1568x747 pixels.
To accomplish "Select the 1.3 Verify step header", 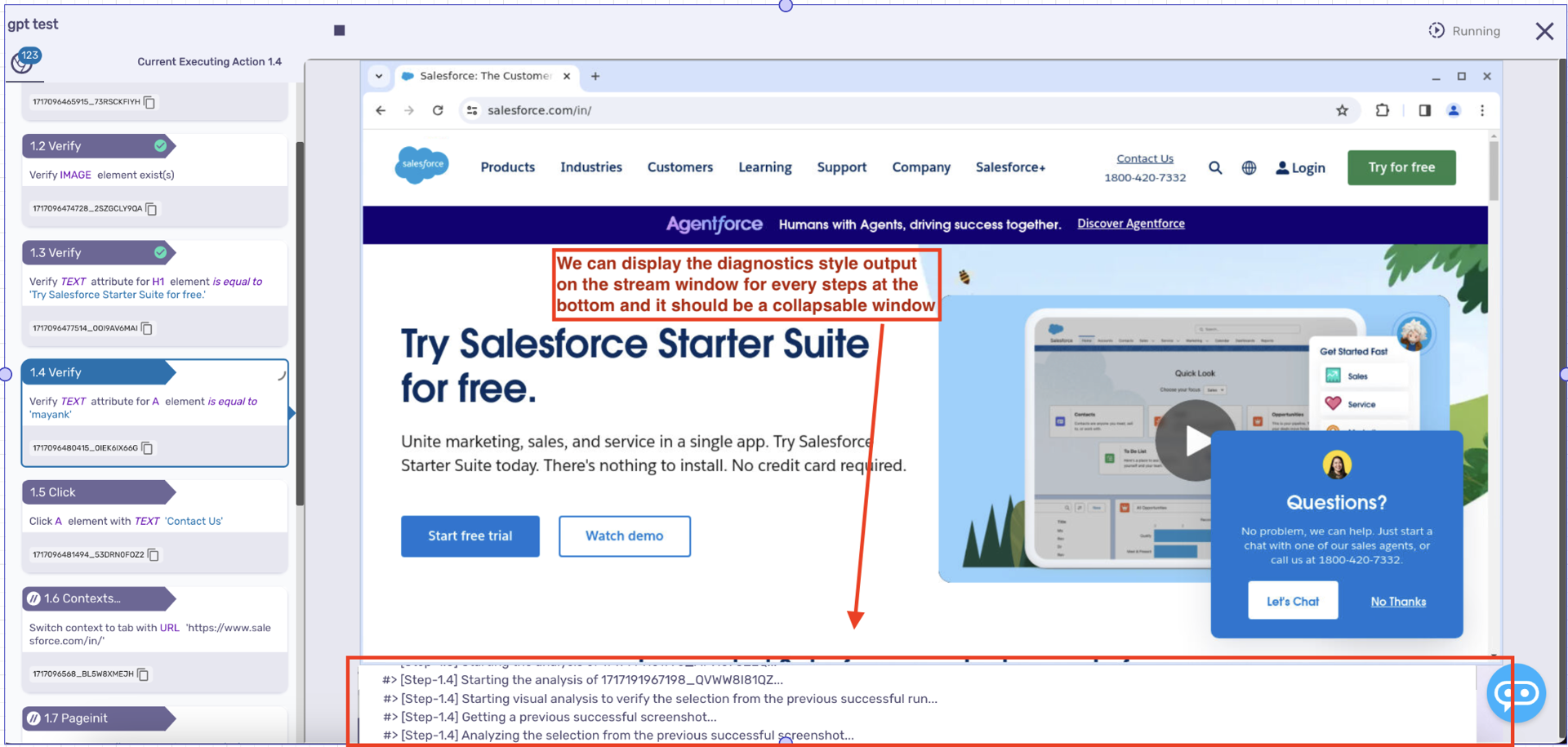I will coord(98,252).
